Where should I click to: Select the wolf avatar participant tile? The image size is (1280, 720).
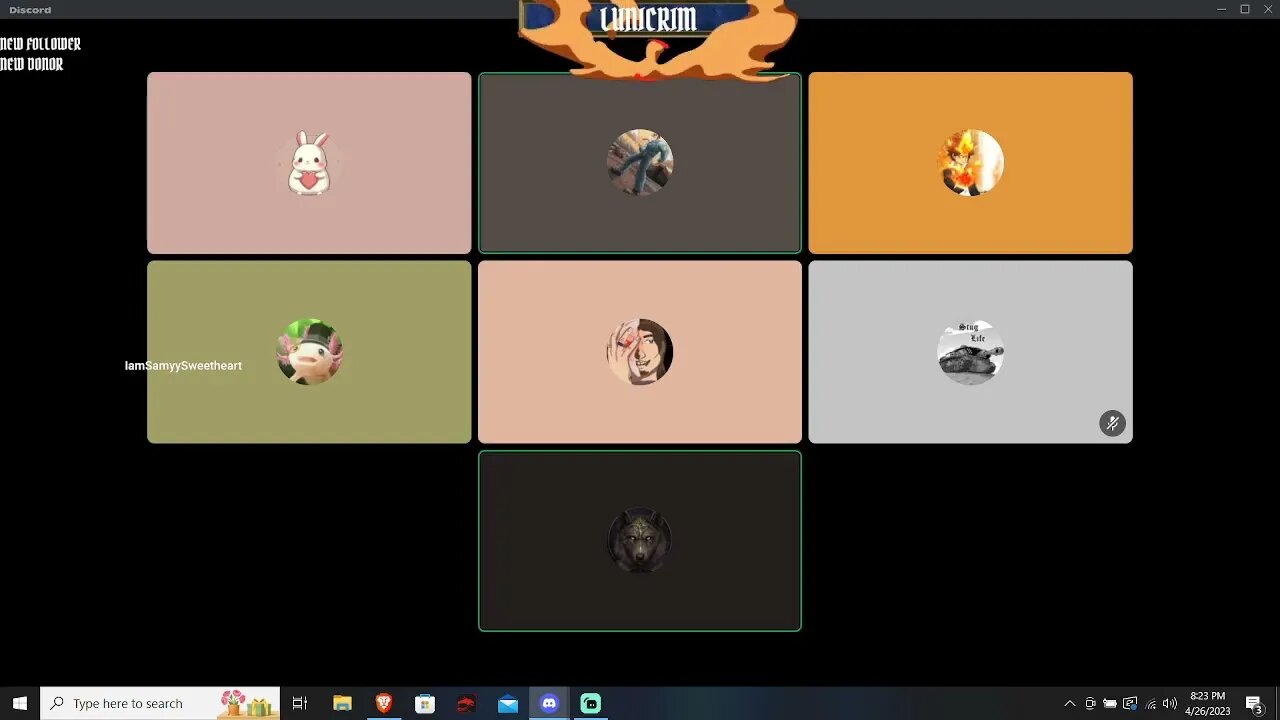coord(640,541)
